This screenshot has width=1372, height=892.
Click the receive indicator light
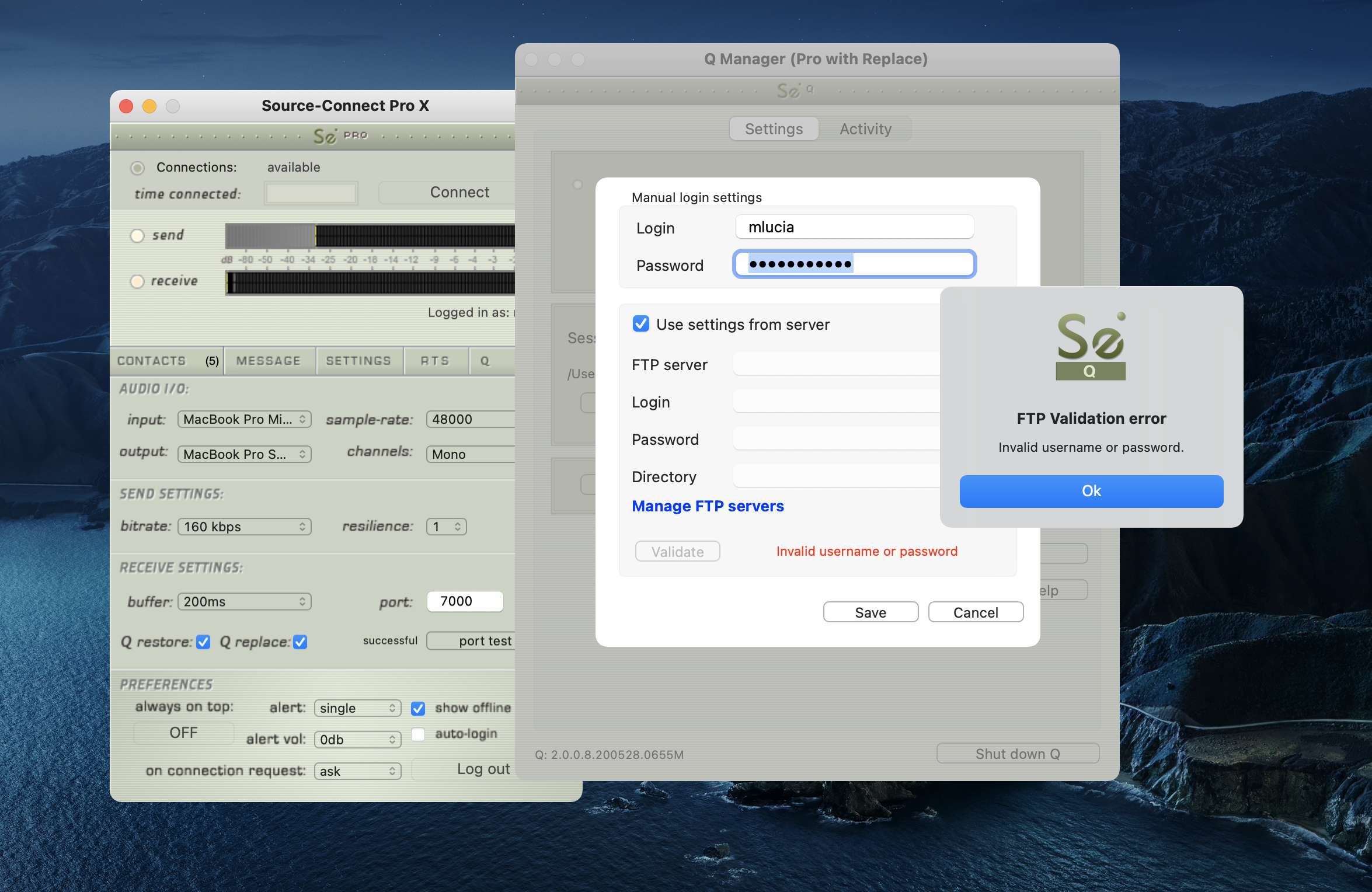(137, 281)
